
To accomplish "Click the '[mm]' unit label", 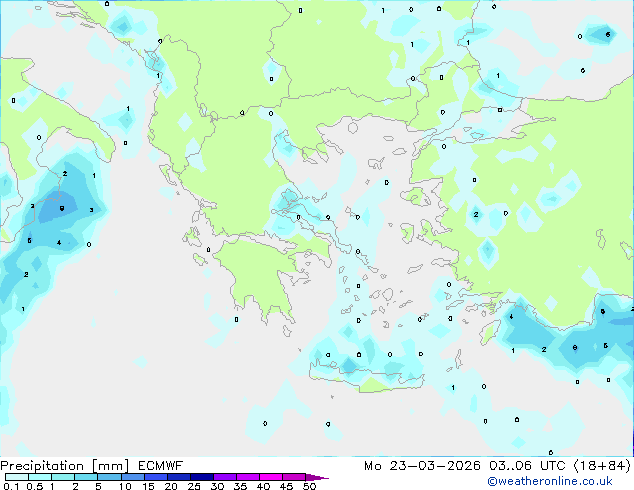I will coord(110,466).
